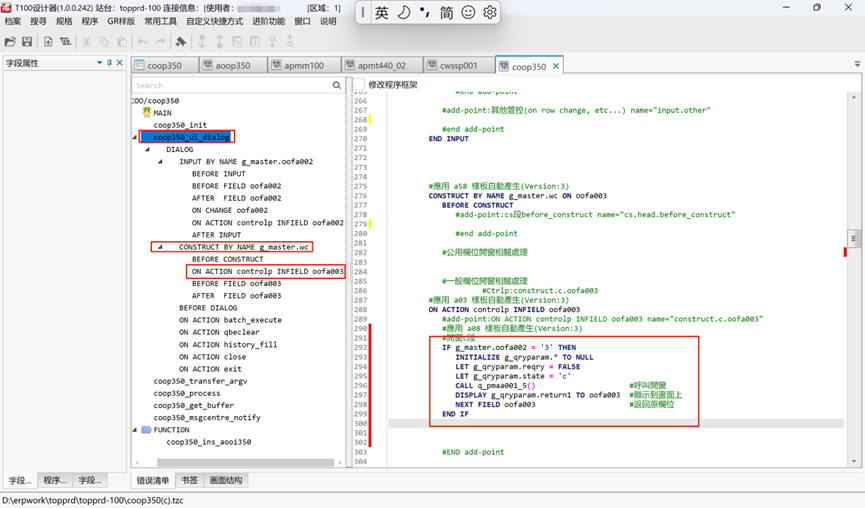Switch to the 程序... left bottom tab
865x508 pixels.
point(55,480)
